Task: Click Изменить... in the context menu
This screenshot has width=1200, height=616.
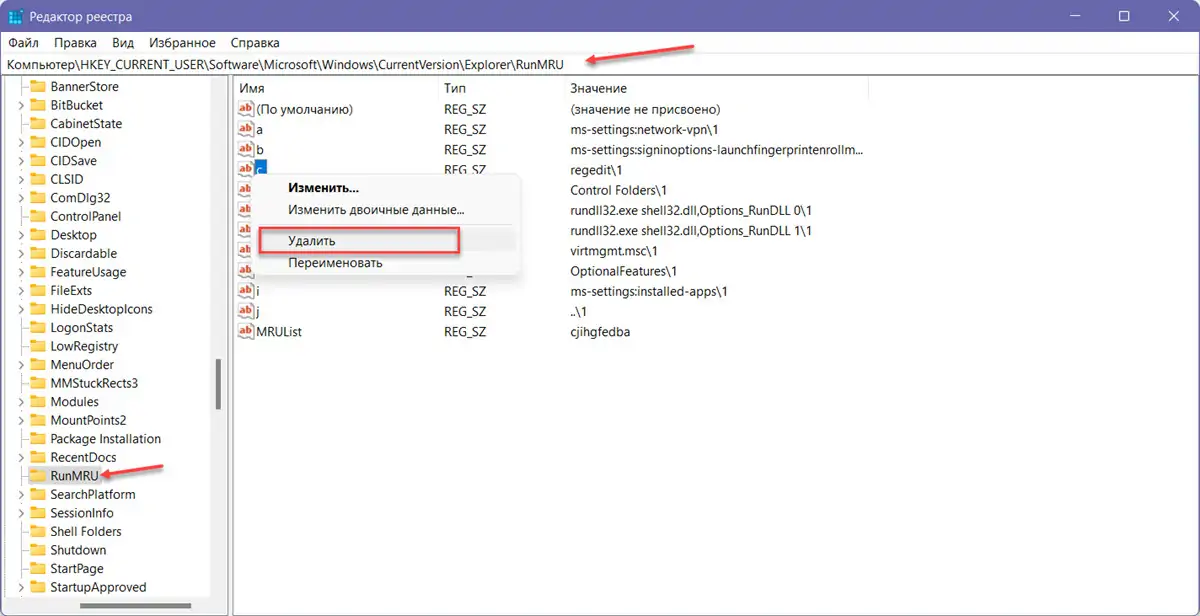Action: point(323,188)
